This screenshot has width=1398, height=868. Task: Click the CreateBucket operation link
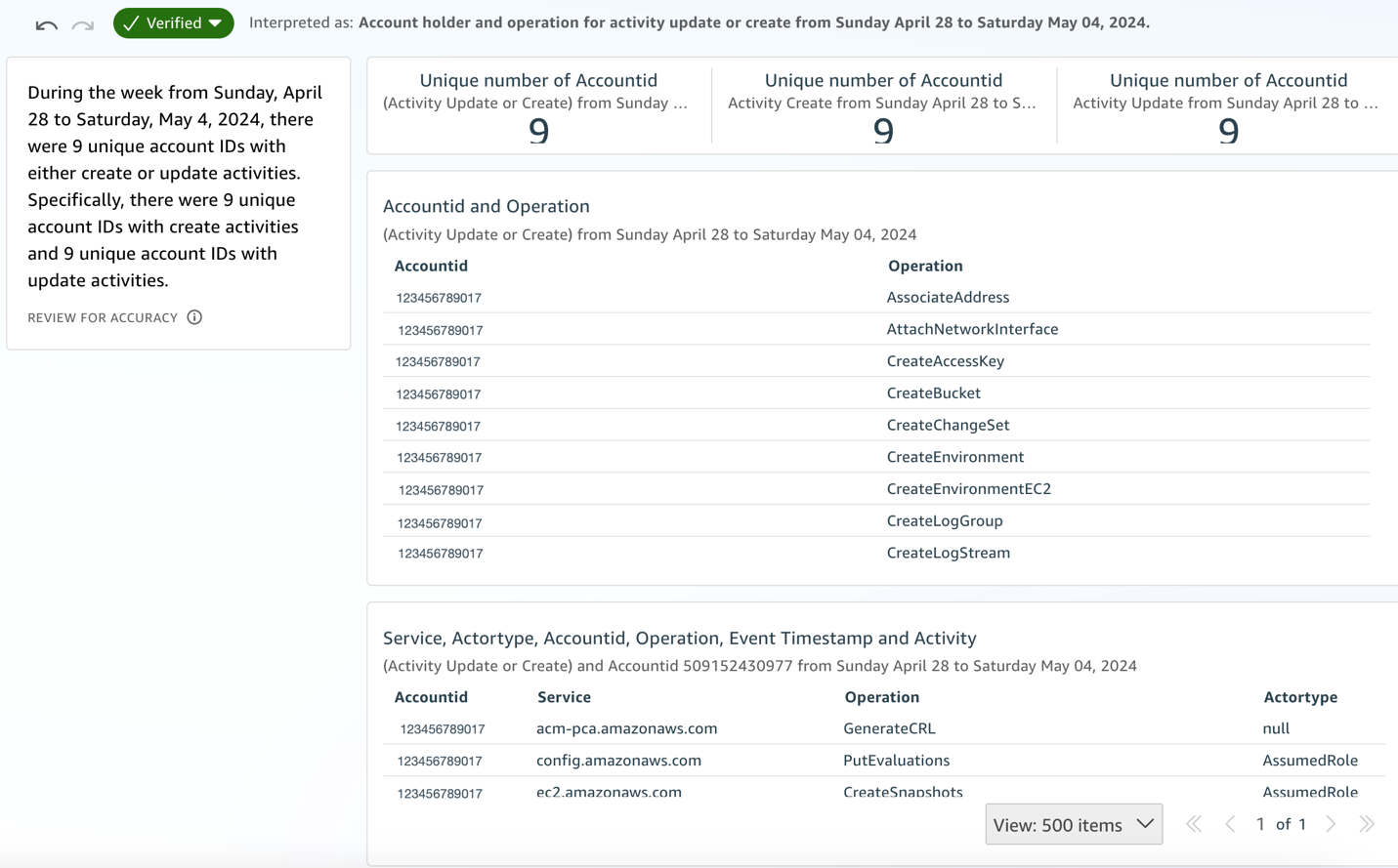point(933,393)
